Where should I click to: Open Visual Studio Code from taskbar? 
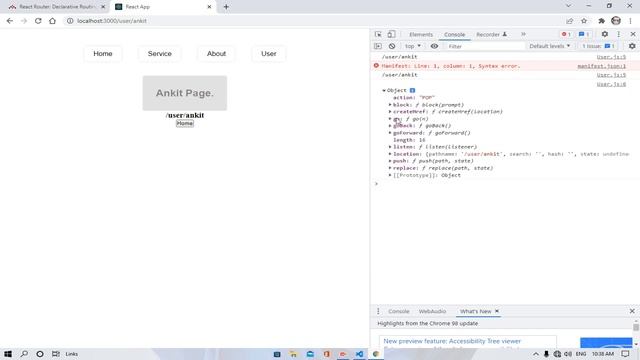[359, 354]
